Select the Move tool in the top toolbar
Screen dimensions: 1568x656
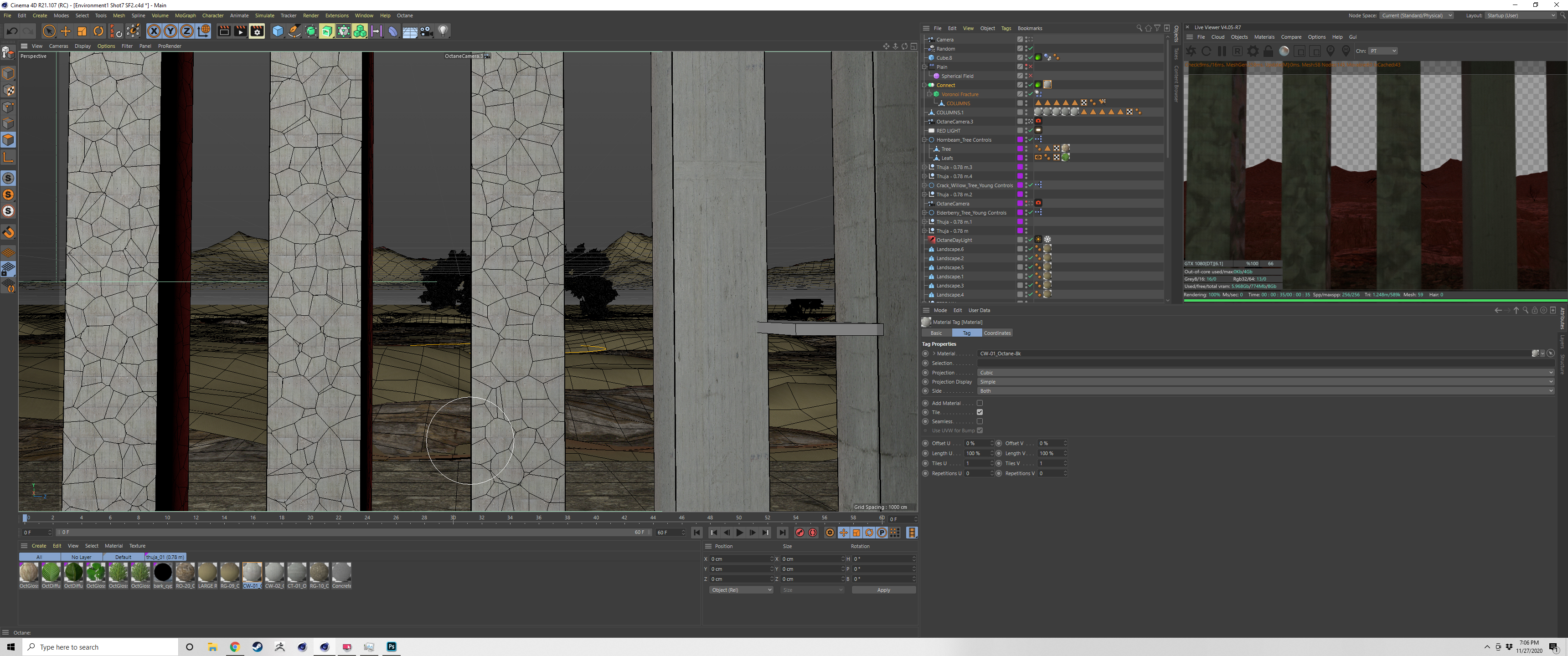coord(66,31)
